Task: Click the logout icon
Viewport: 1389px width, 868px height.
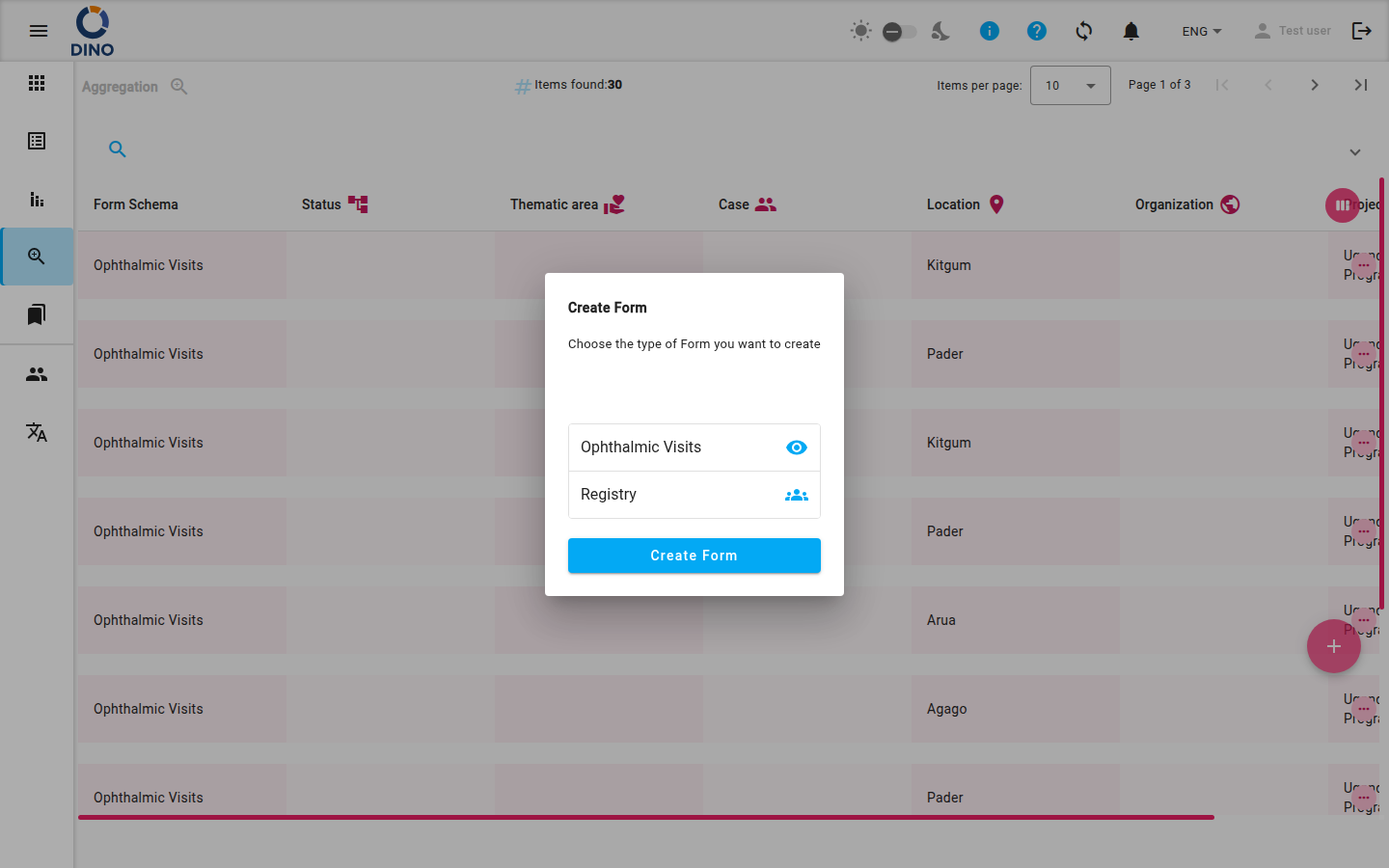Action: (x=1362, y=31)
